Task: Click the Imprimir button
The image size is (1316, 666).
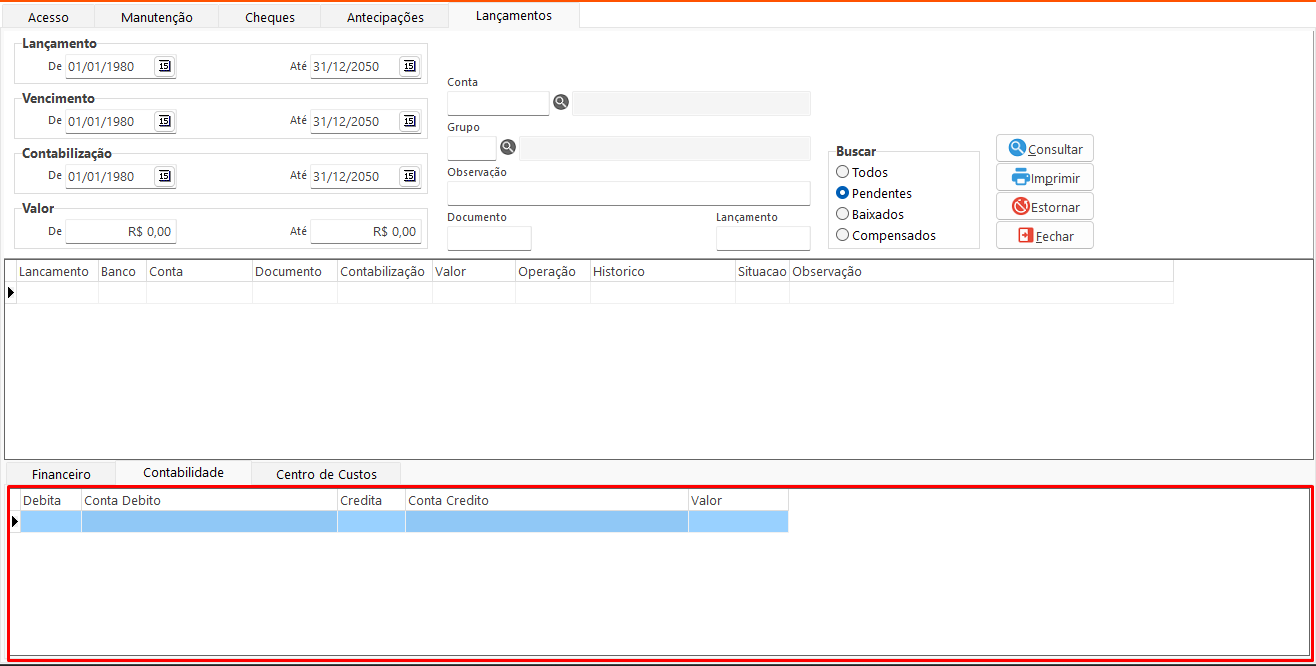Action: point(1045,178)
